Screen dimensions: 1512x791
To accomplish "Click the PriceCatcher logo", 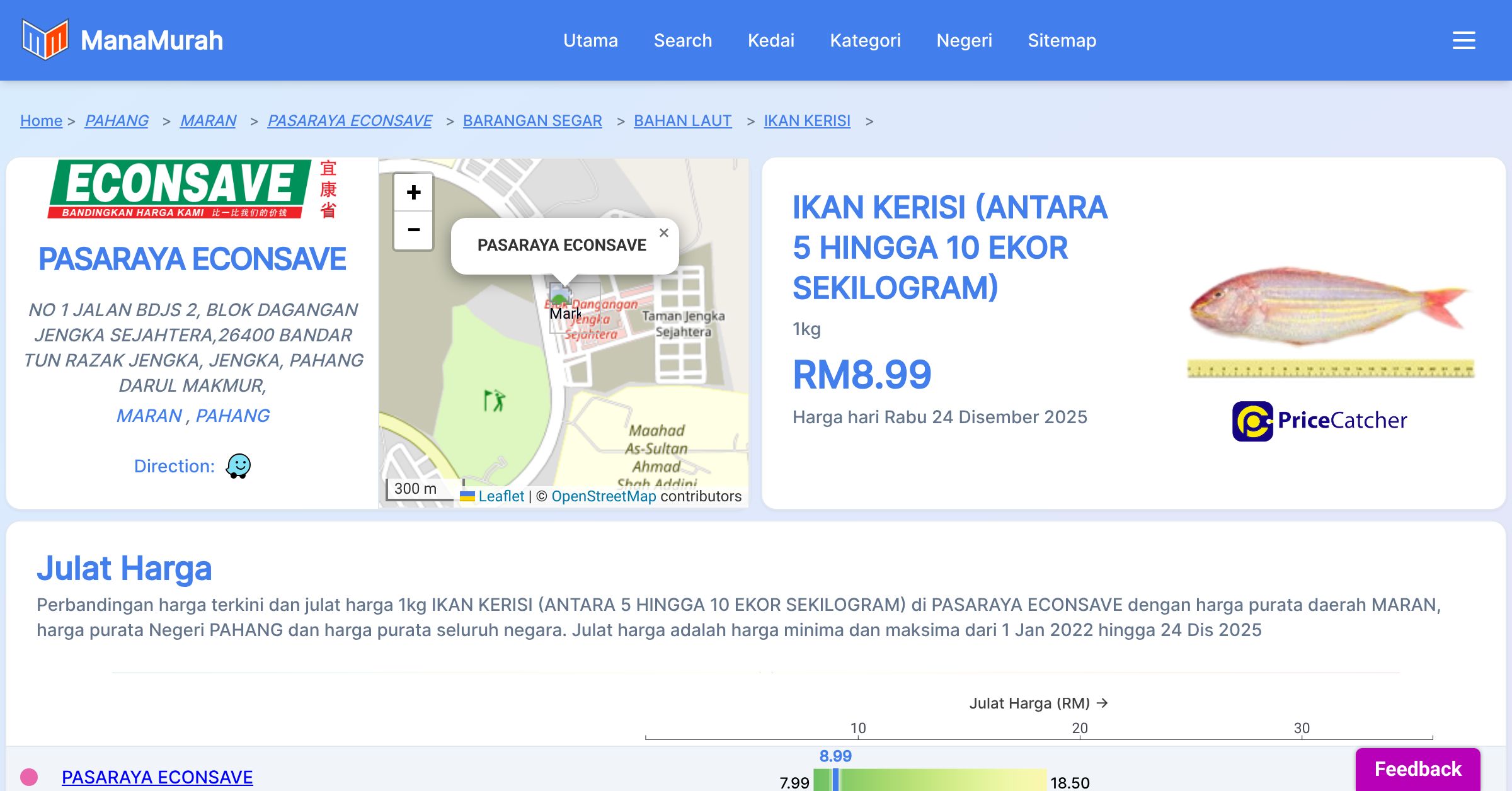I will pyautogui.click(x=1320, y=421).
